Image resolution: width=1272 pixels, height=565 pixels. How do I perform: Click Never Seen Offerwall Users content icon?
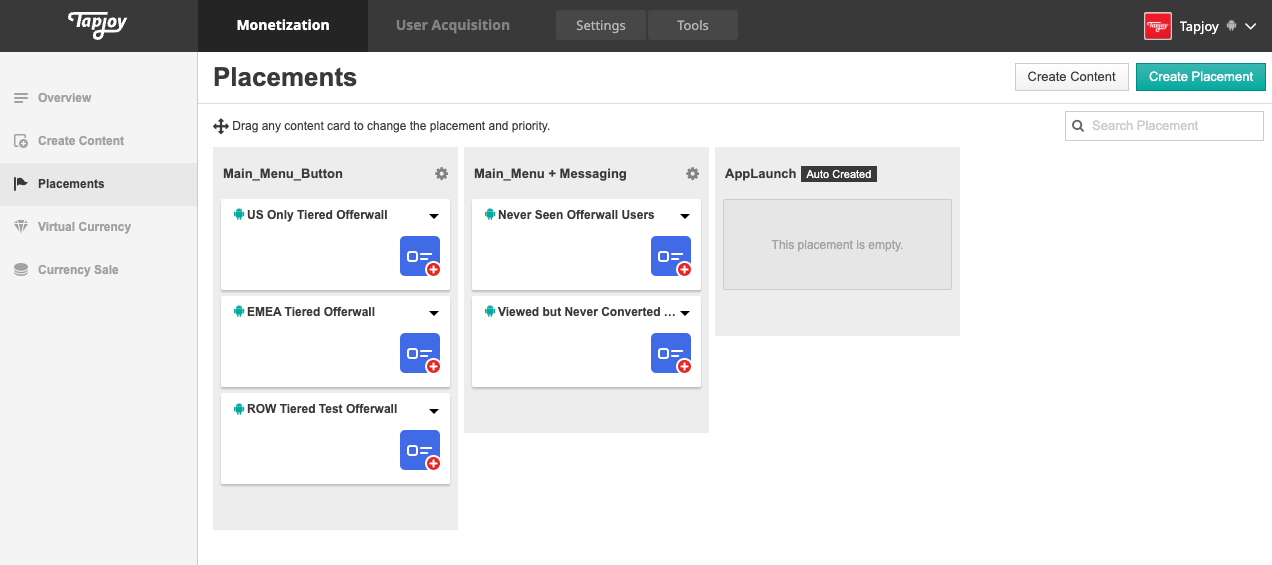[x=671, y=256]
